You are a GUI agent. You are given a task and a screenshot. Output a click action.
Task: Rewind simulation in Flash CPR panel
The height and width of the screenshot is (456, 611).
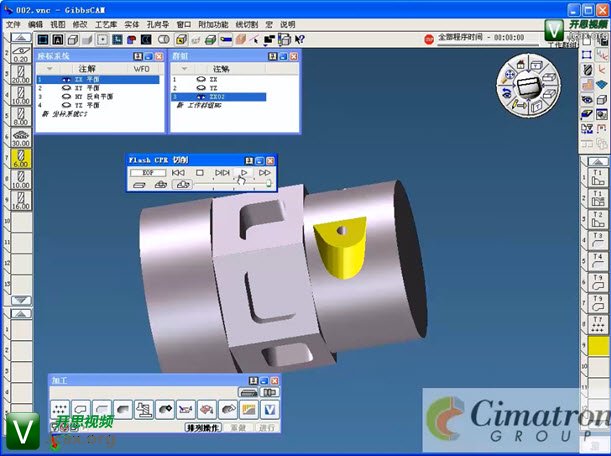point(178,173)
